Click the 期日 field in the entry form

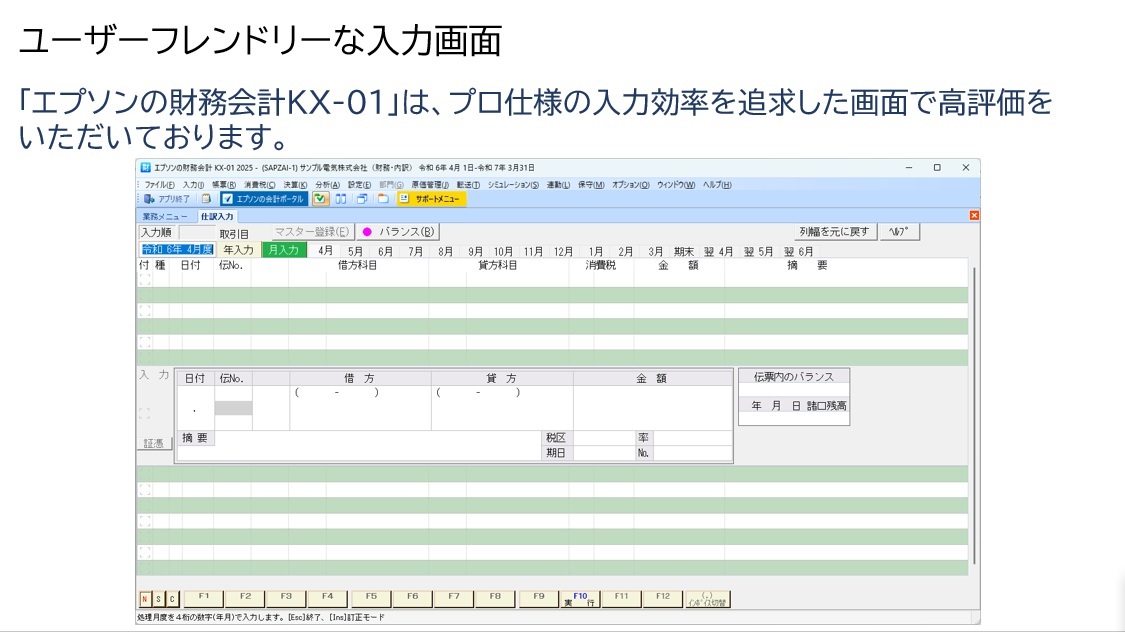coord(602,453)
